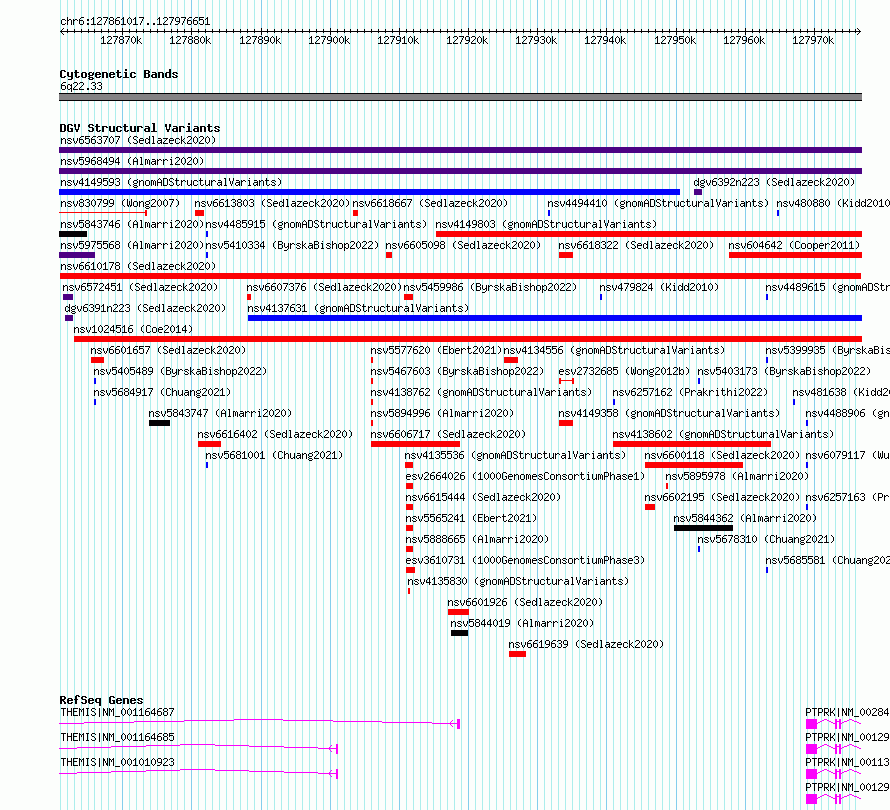Viewport: 890px width, 810px height.
Task: Open esv3610731 (1000GenomesConsortiumPhase3) variant
Action: (x=526, y=560)
